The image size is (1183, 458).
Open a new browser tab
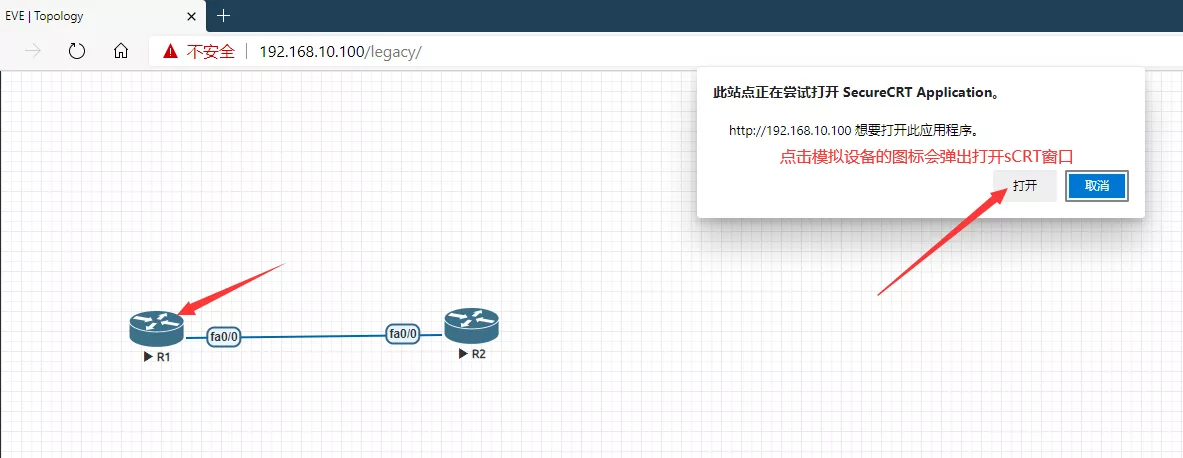click(223, 15)
